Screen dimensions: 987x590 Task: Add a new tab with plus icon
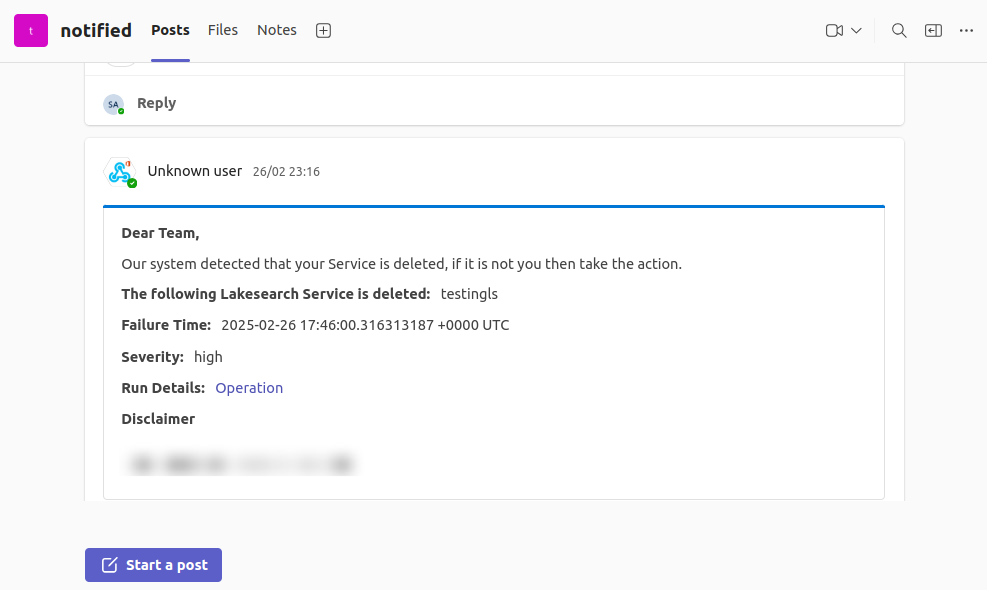323,31
